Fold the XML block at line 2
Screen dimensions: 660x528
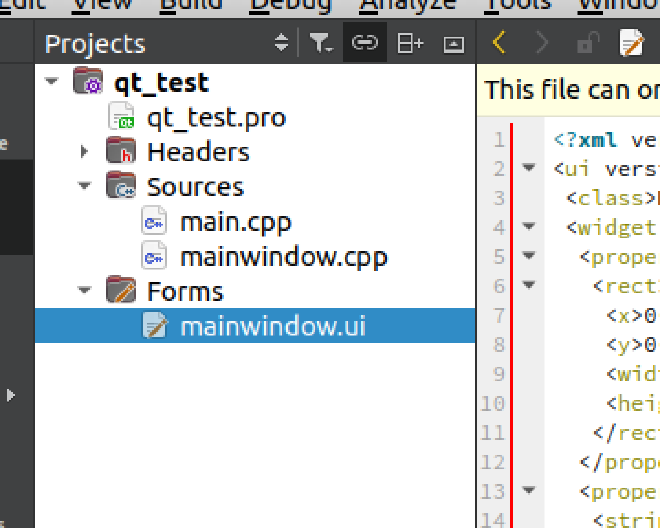coord(529,168)
